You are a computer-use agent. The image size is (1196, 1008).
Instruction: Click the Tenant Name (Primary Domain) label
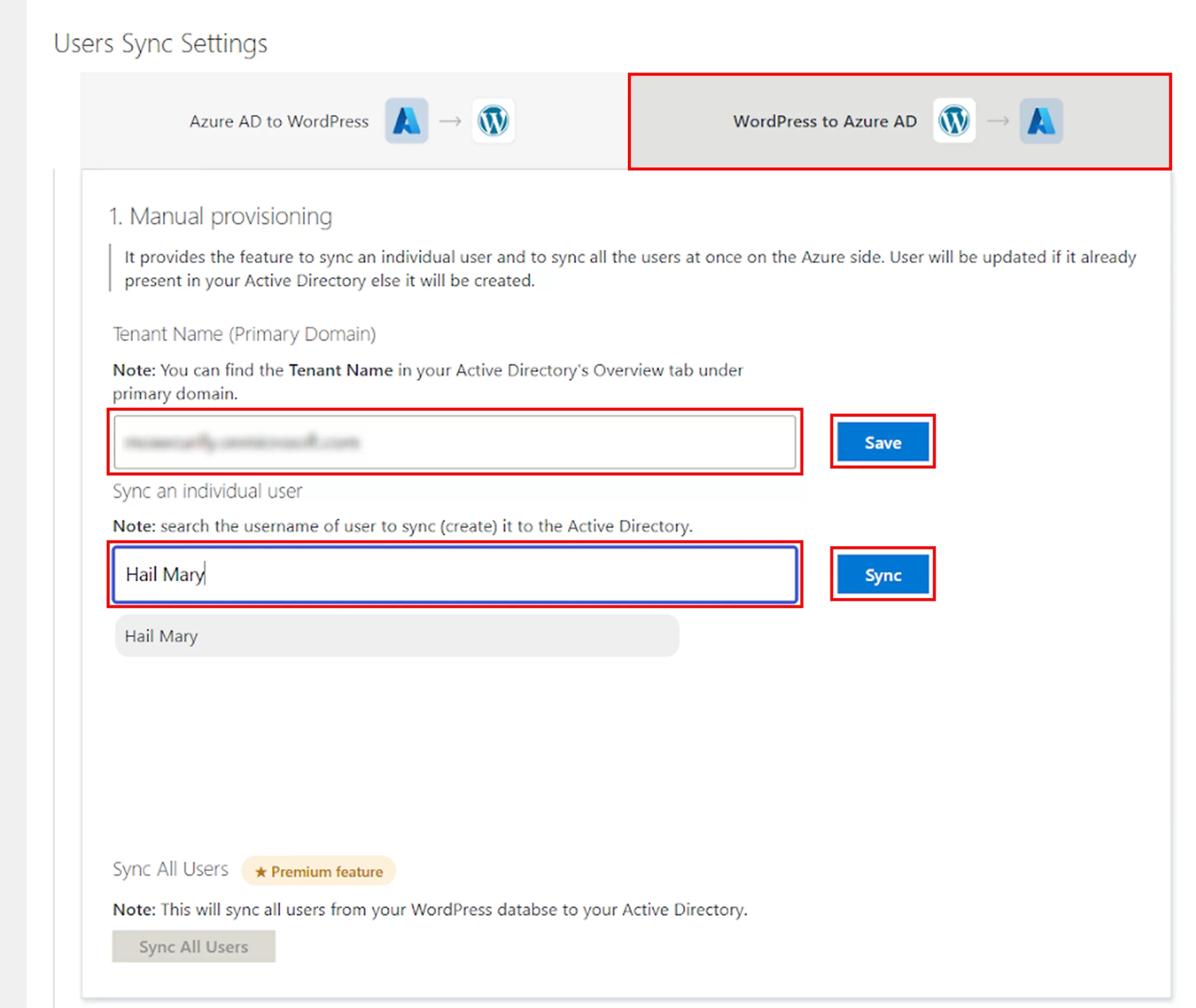tap(244, 334)
